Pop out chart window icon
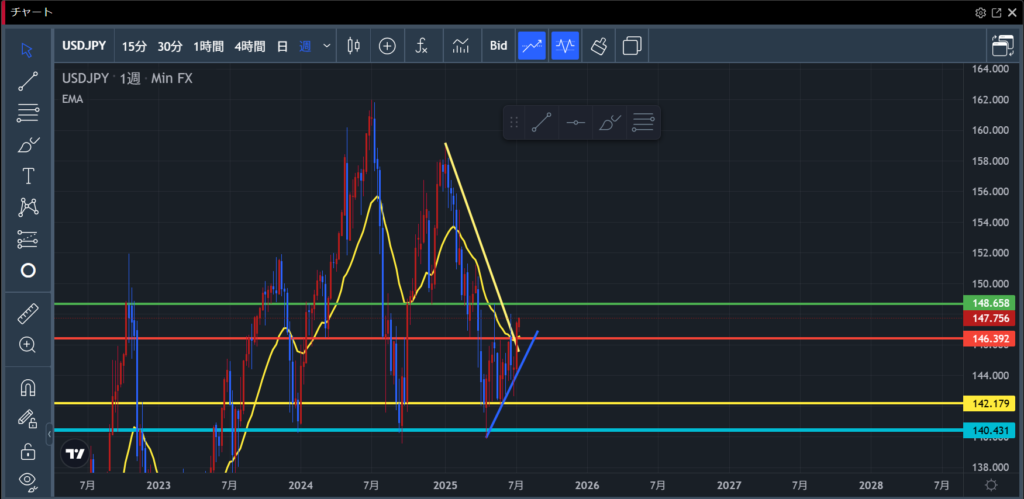This screenshot has height=499, width=1024. point(997,12)
